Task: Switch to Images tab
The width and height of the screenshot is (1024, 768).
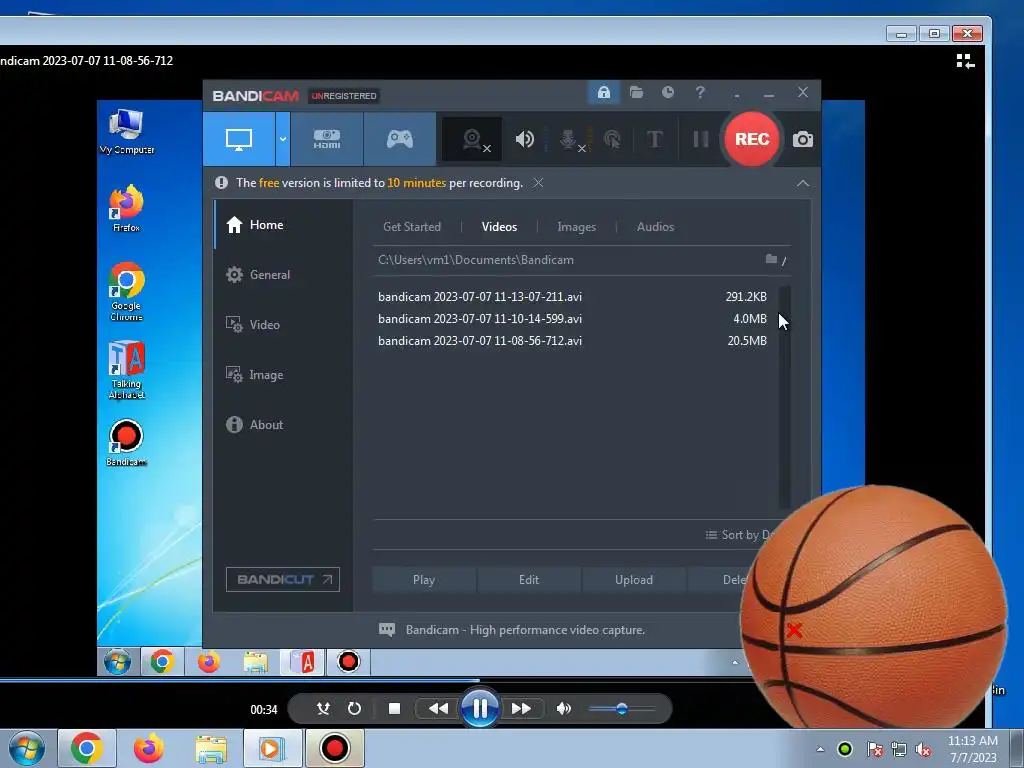Action: tap(577, 227)
